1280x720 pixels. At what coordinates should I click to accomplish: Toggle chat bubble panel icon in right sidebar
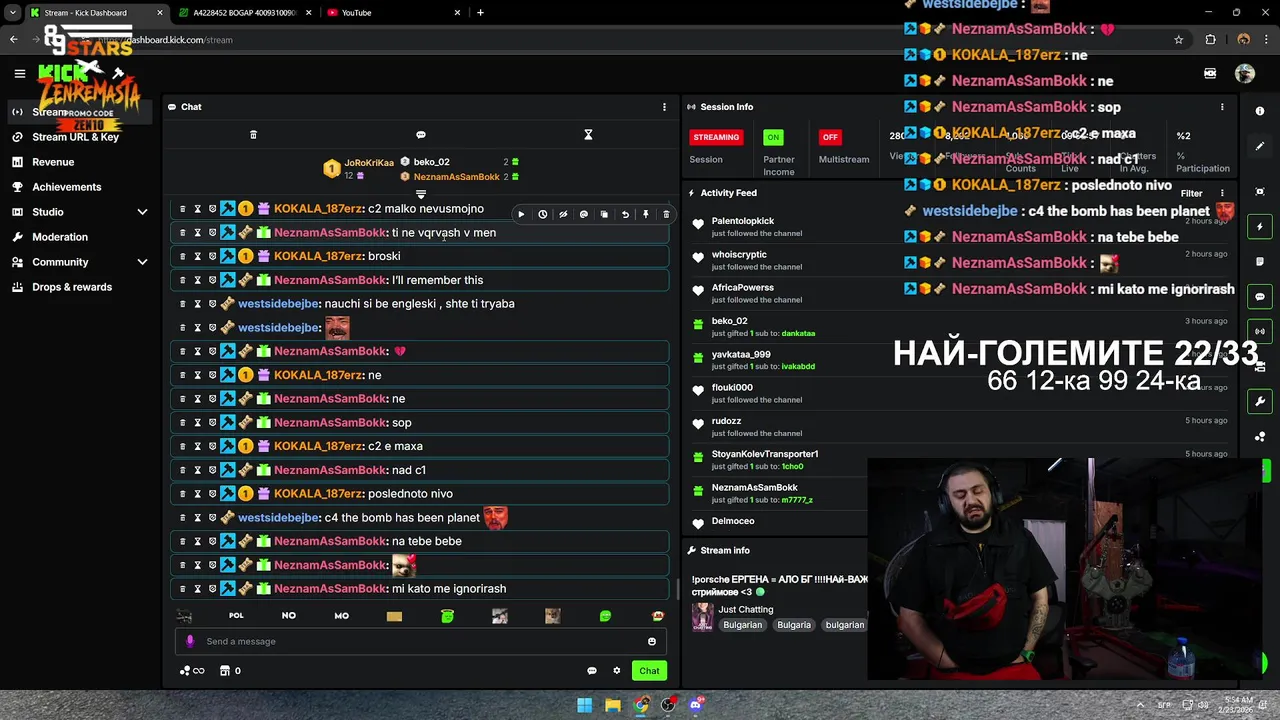point(1260,297)
